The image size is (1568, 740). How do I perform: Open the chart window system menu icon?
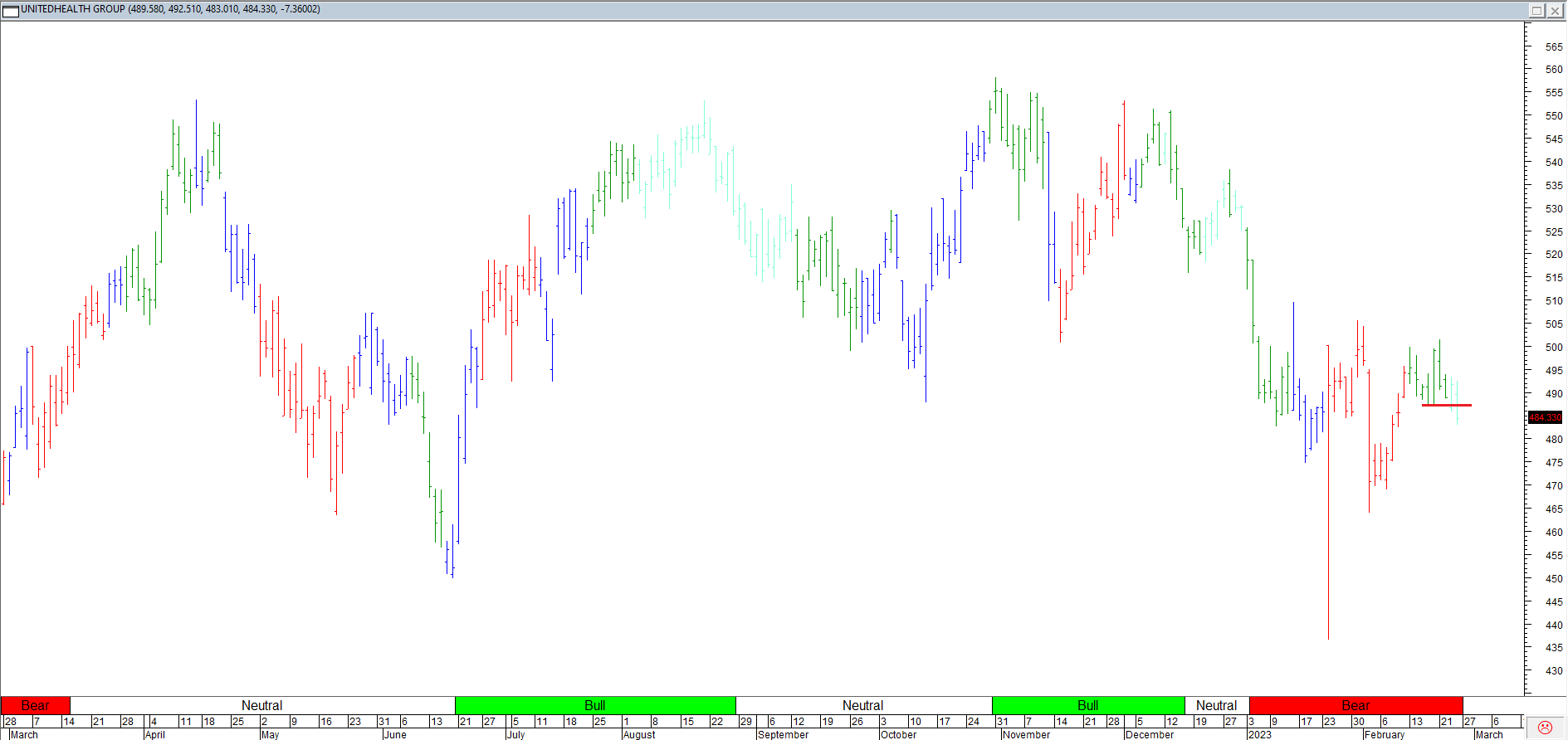point(11,10)
